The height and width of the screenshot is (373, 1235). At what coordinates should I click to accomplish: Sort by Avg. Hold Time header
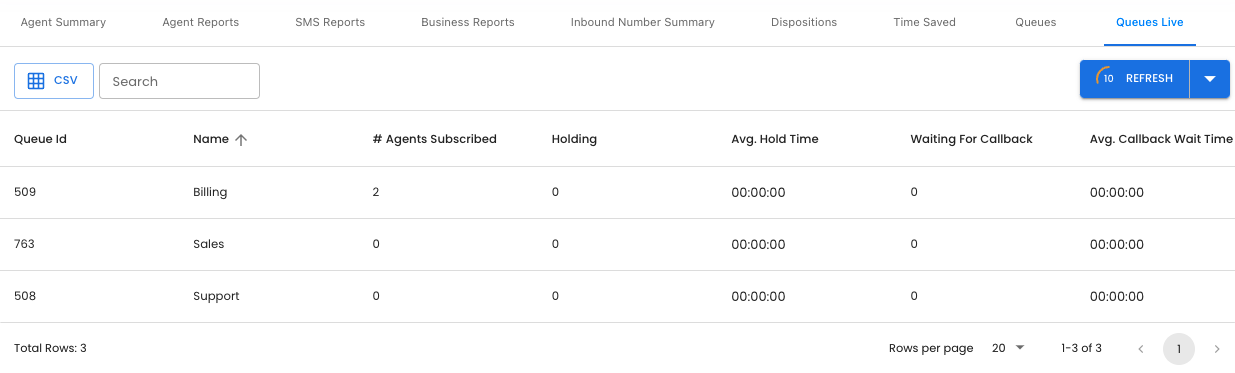point(775,139)
